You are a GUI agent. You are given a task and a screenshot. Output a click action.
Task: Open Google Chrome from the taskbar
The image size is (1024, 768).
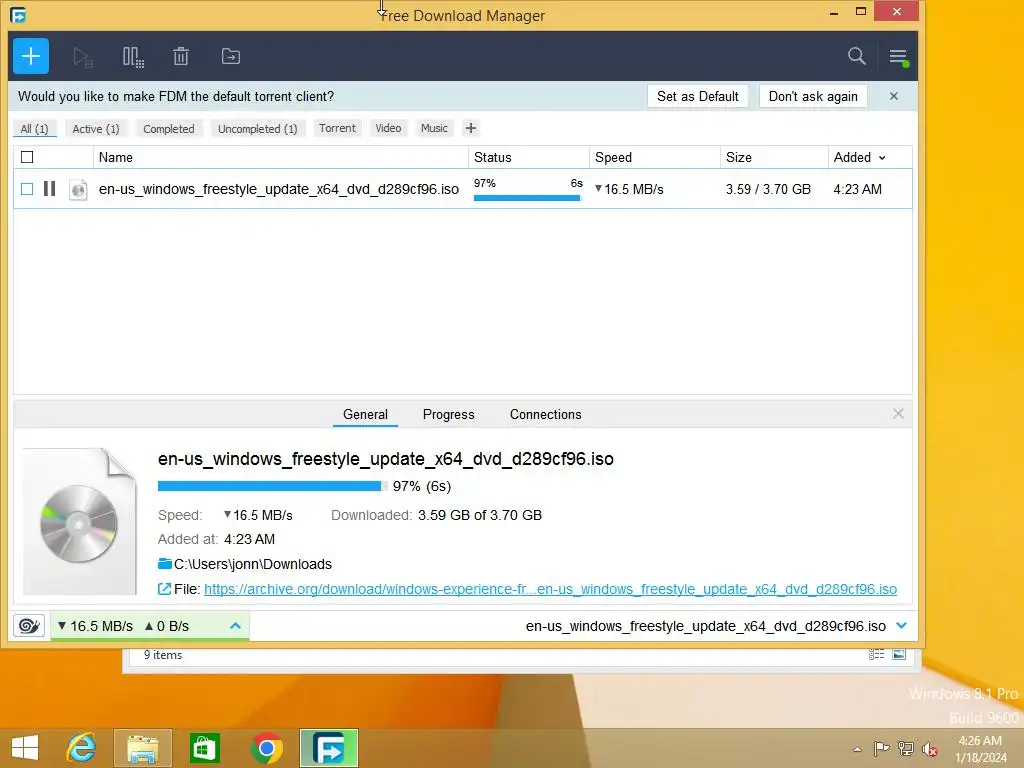click(266, 748)
